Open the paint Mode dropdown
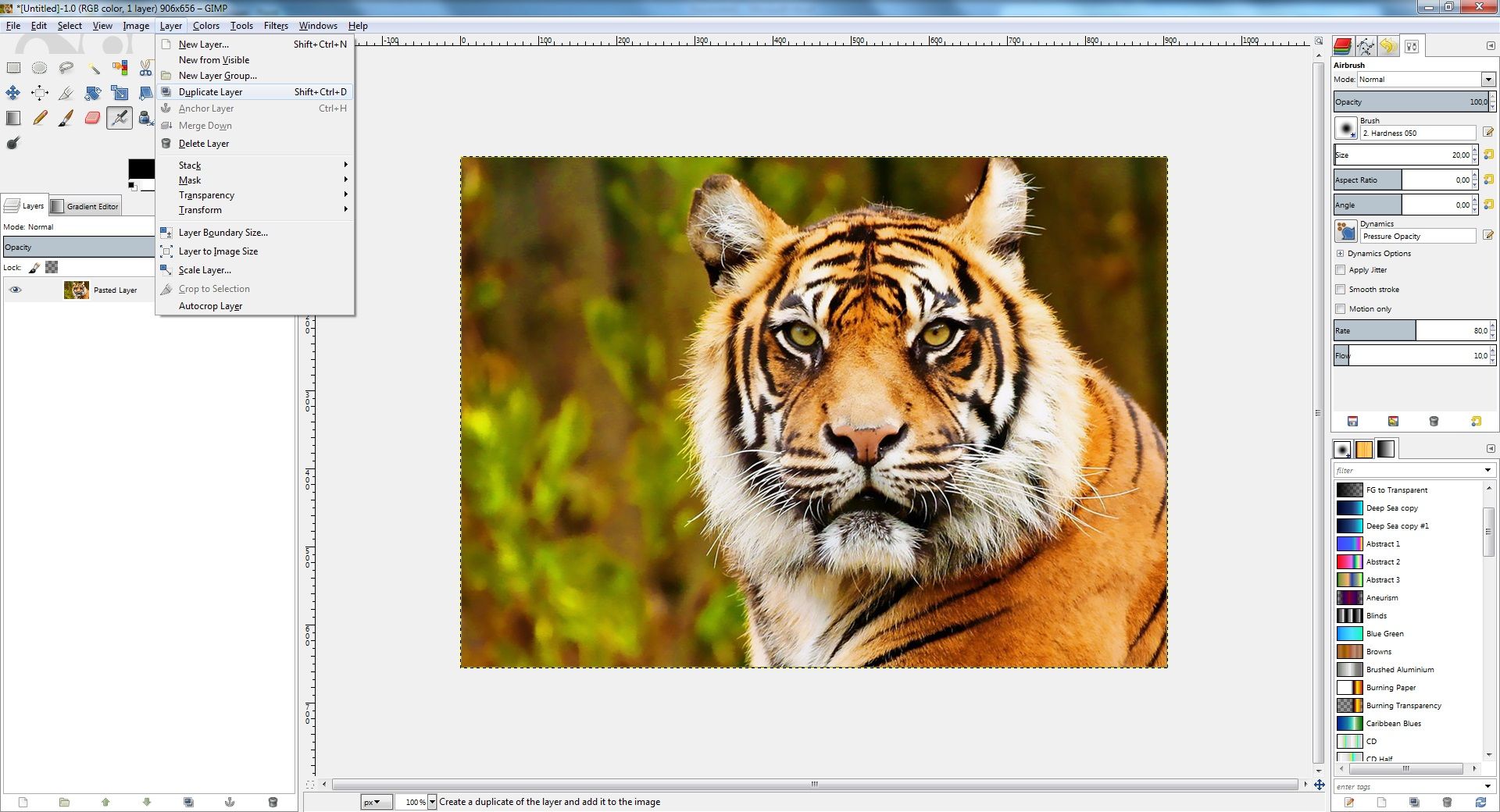The image size is (1500, 812). click(x=1487, y=79)
